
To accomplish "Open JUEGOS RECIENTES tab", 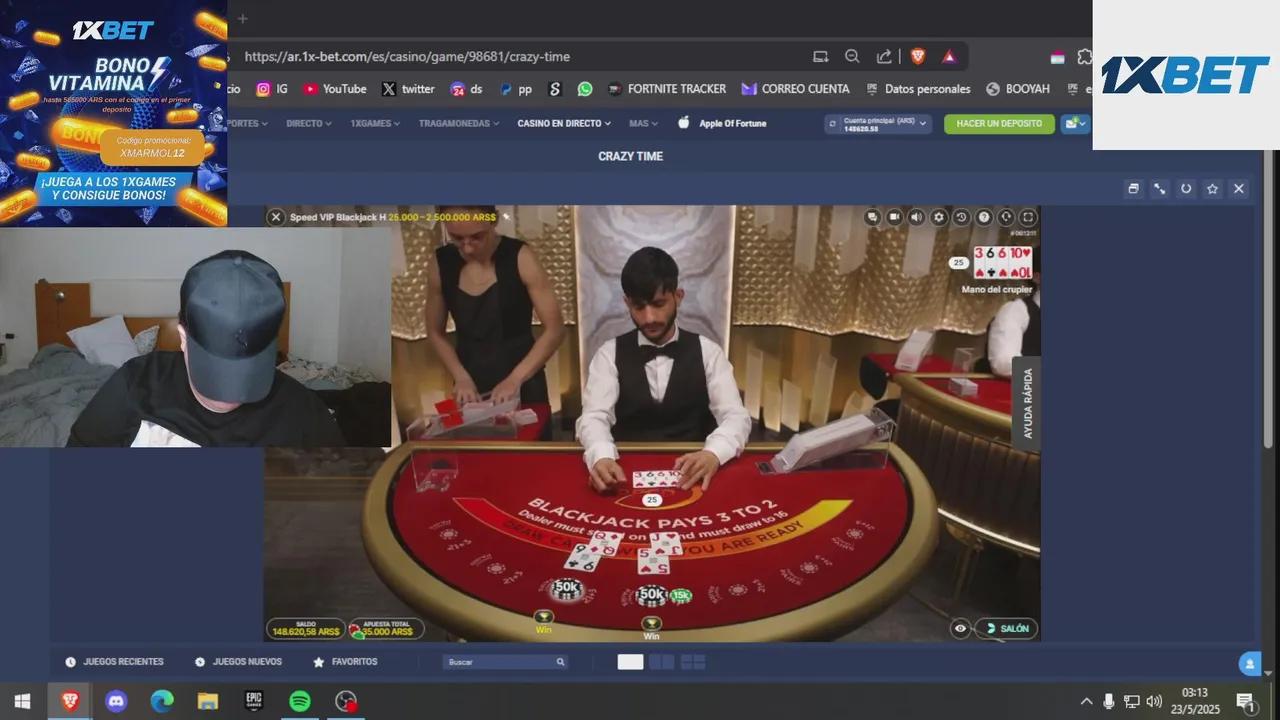I will tap(114, 662).
